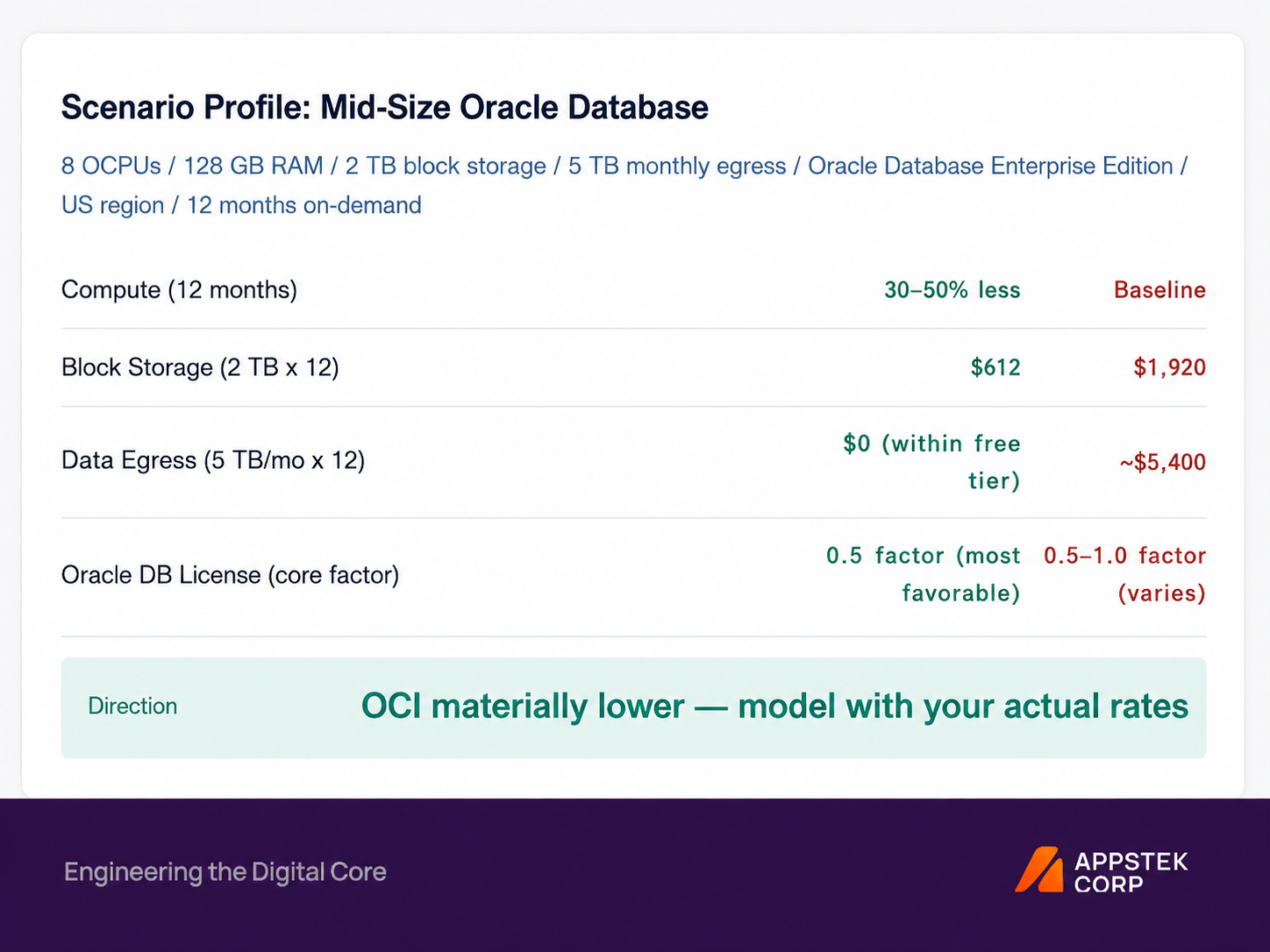The width and height of the screenshot is (1270, 952).
Task: Click the red Baseline value
Action: point(1159,290)
